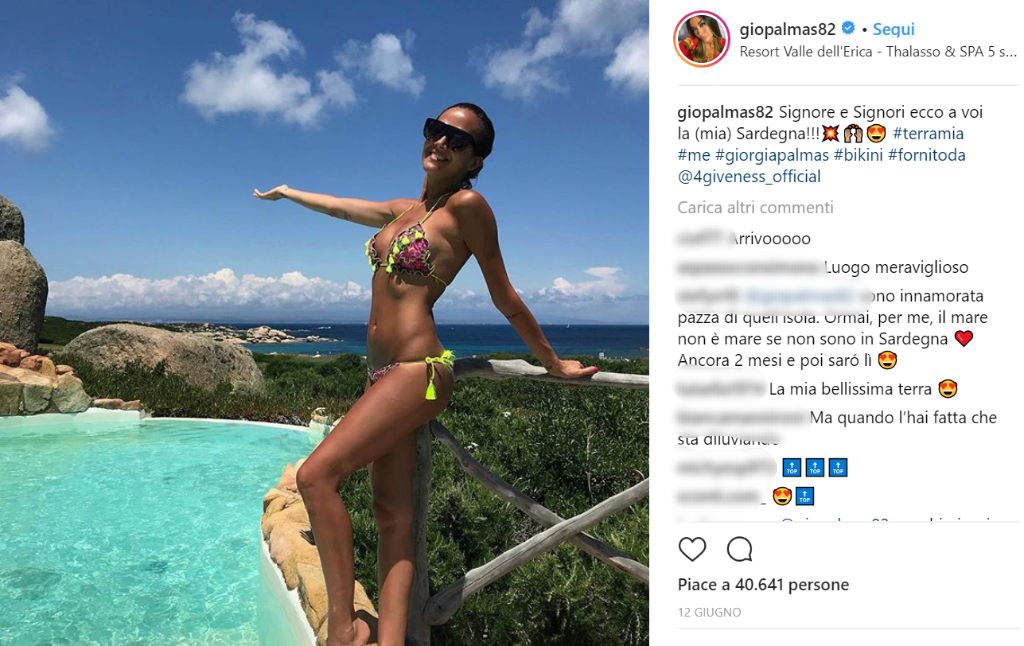Screen dimensions: 1024x646
Task: Click giopalmas82 username in caption
Action: (x=725, y=112)
